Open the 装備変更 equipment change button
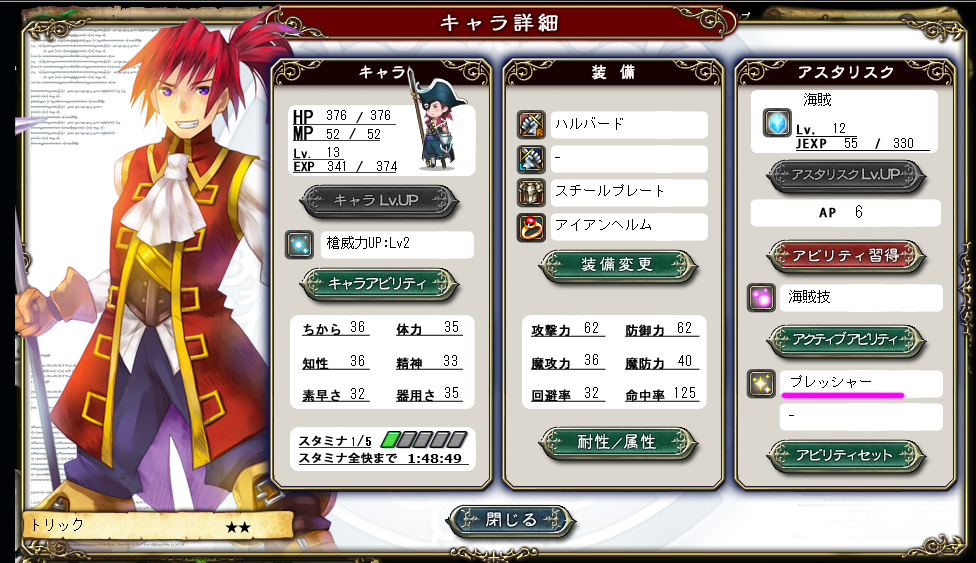This screenshot has width=976, height=563. 617,265
